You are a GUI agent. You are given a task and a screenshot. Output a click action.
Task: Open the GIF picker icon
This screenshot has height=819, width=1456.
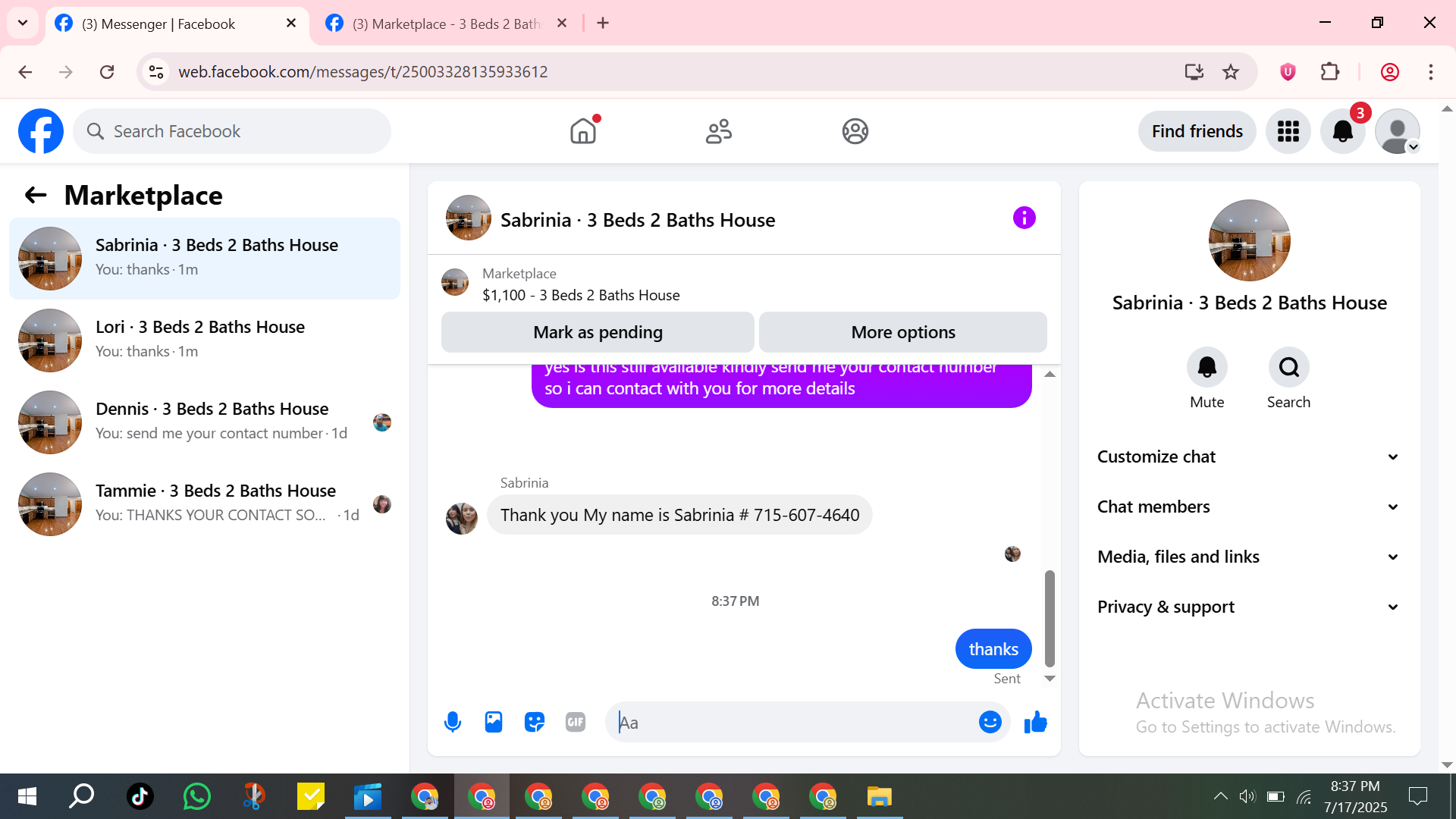[x=576, y=722]
